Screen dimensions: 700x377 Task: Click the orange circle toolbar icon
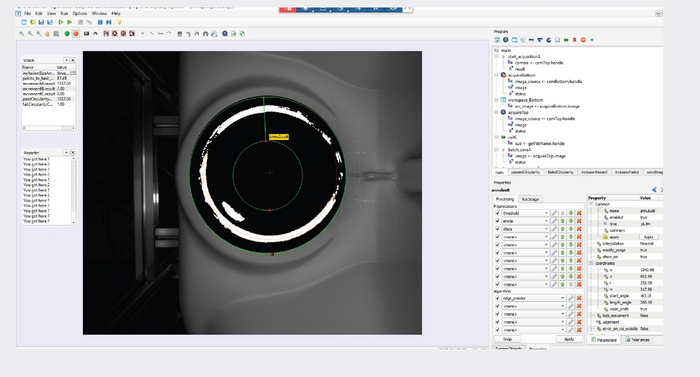tap(76, 34)
